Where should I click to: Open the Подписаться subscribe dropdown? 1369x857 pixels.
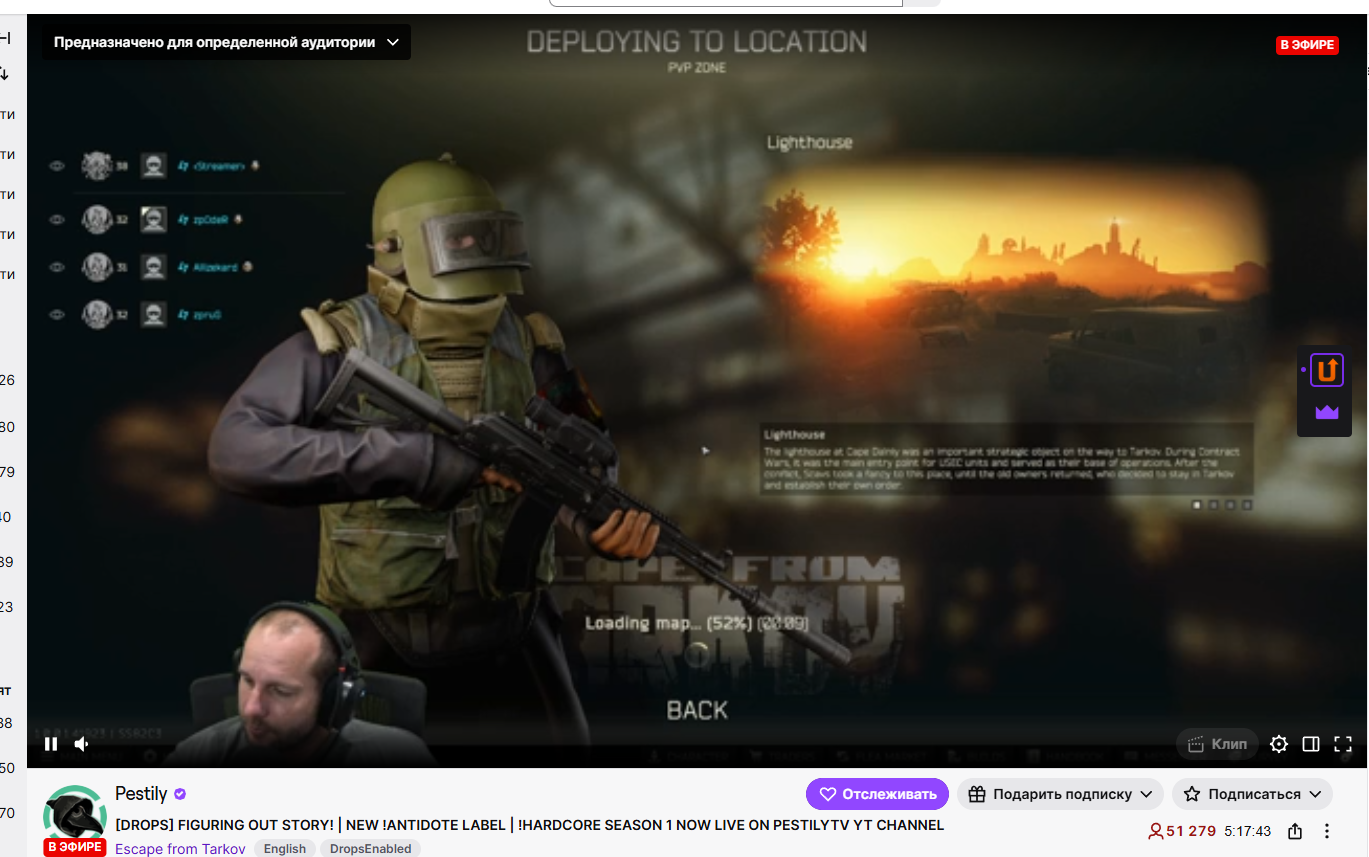[x=1253, y=794]
